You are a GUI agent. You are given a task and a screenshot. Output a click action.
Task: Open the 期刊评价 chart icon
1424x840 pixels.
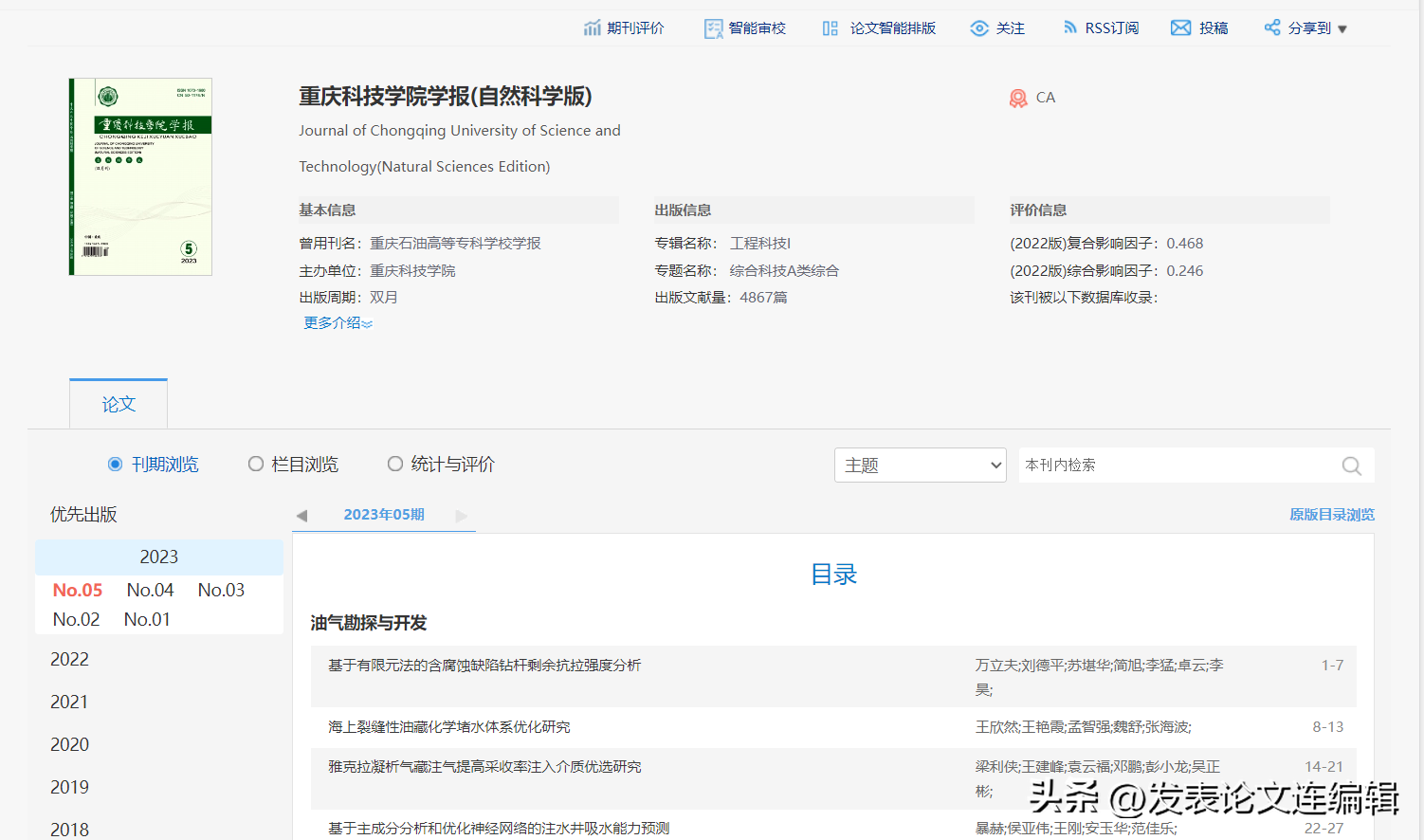pyautogui.click(x=593, y=28)
